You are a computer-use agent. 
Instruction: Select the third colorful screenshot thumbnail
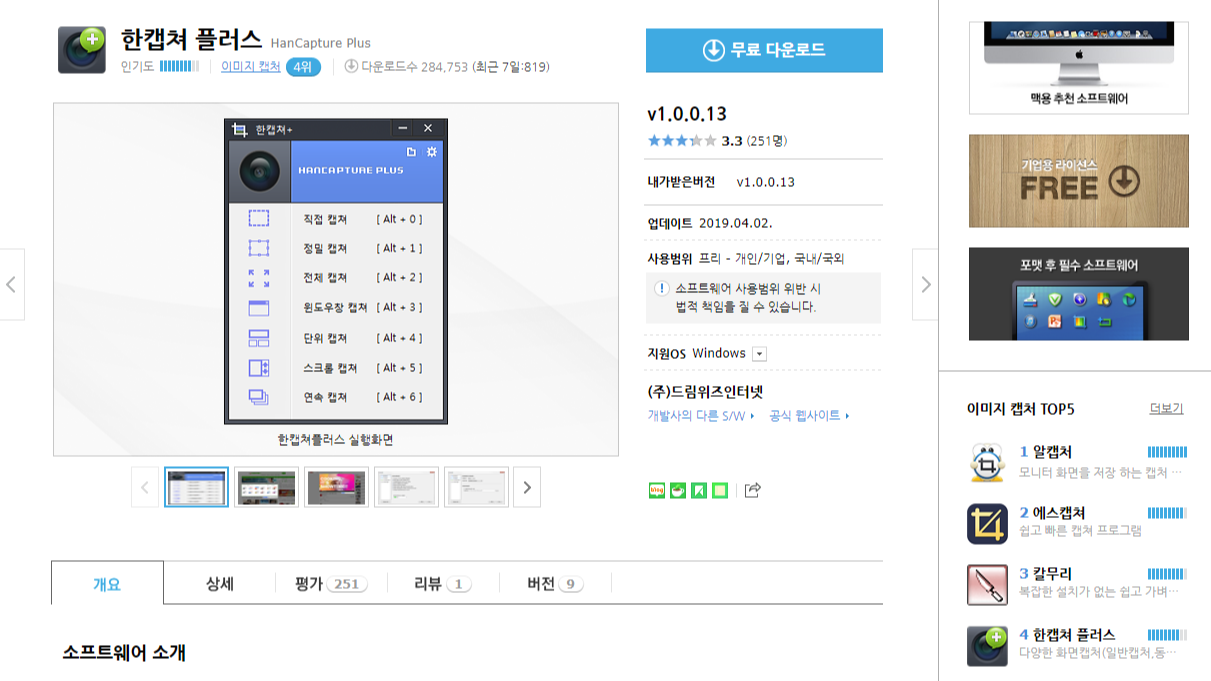tap(336, 487)
